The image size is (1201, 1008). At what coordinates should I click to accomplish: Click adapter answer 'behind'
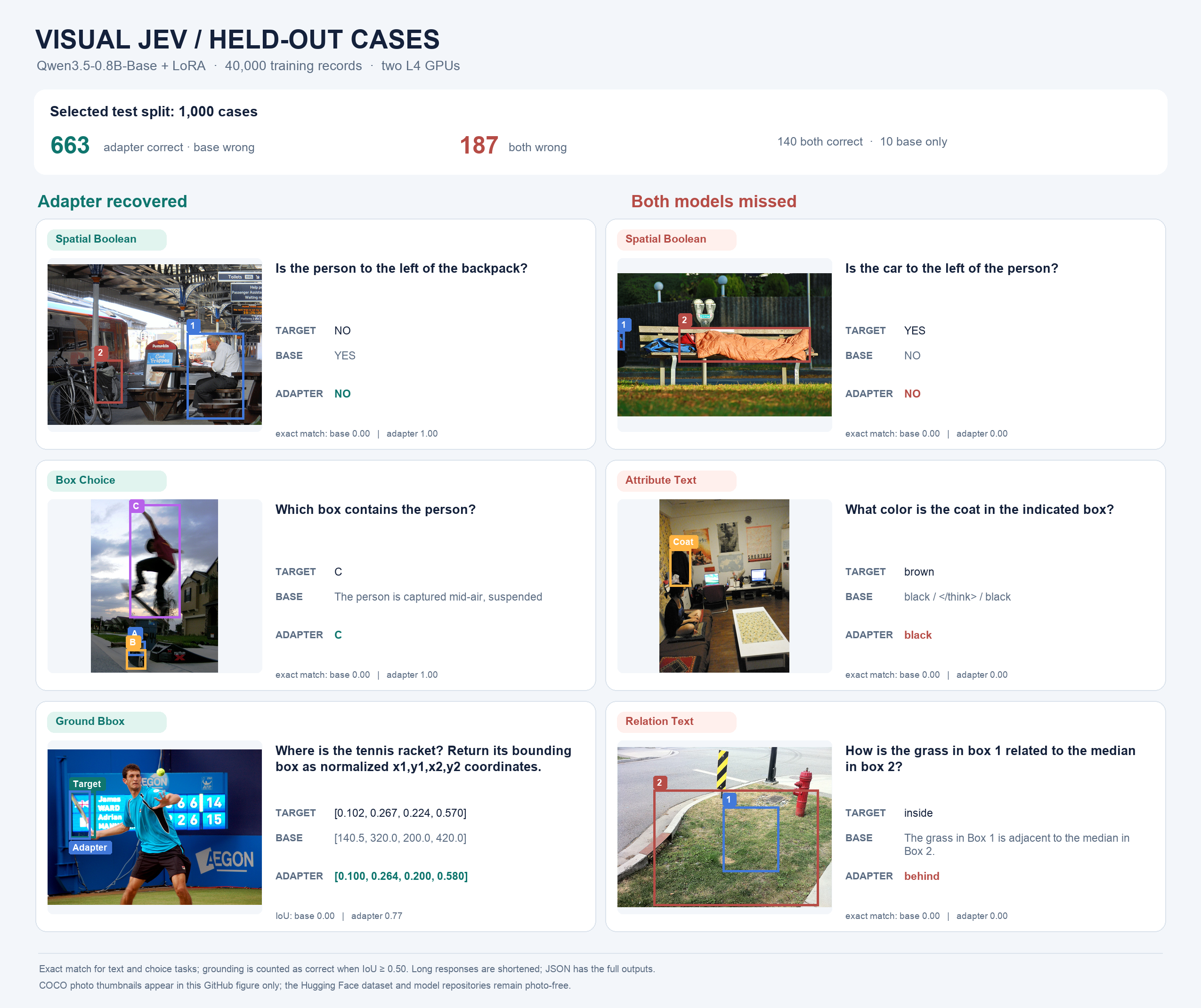point(921,877)
